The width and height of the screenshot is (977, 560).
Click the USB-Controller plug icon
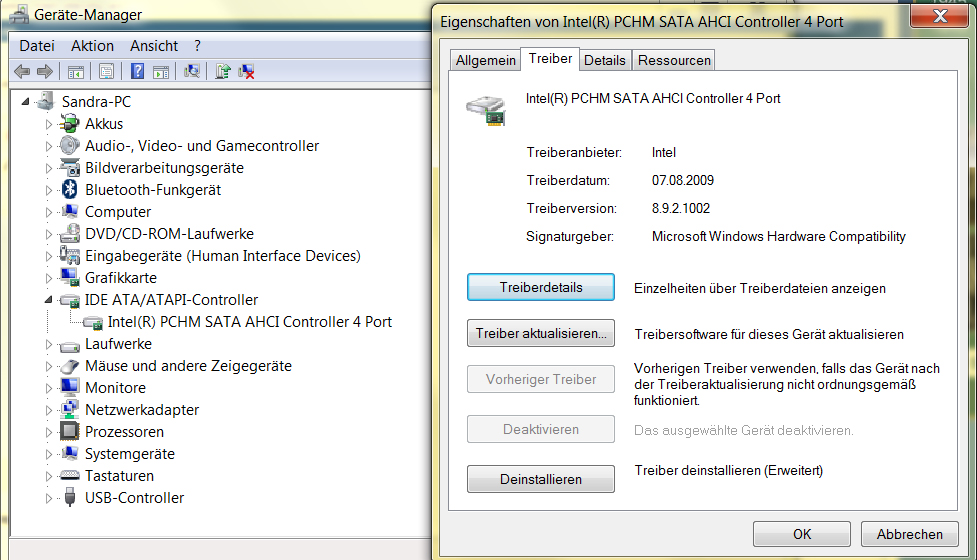(70, 498)
